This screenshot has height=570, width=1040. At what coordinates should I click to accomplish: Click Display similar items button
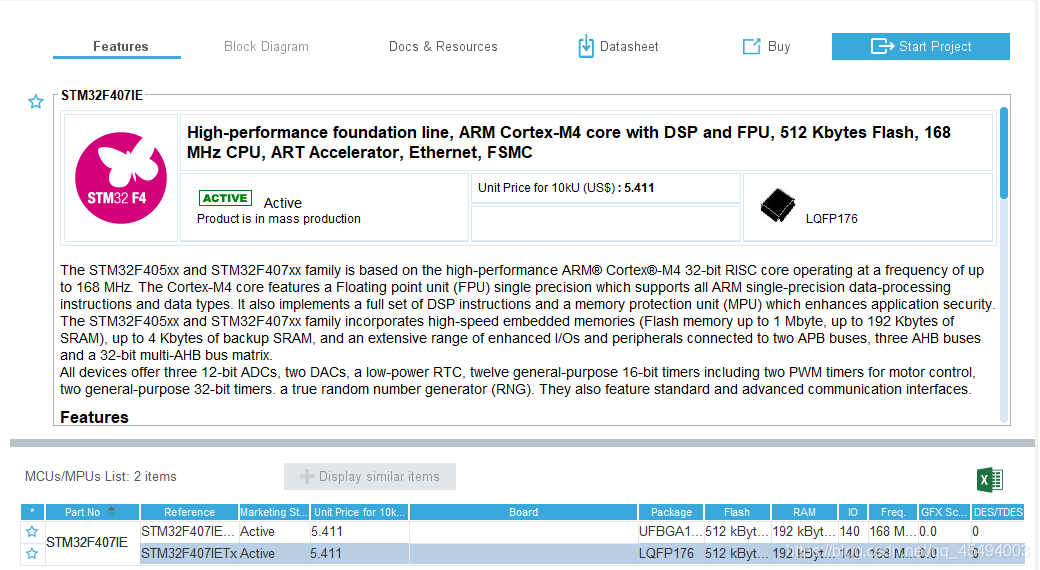370,476
